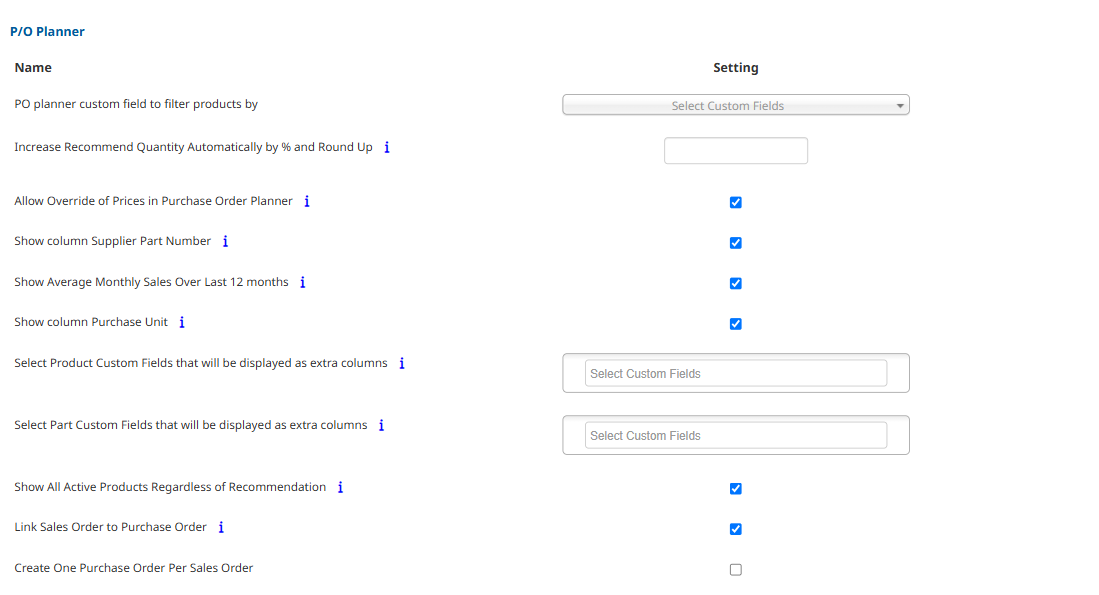Screen dimensions: 1099x595
Task: Click info icon next to Purchase Unit
Action: click(x=182, y=322)
